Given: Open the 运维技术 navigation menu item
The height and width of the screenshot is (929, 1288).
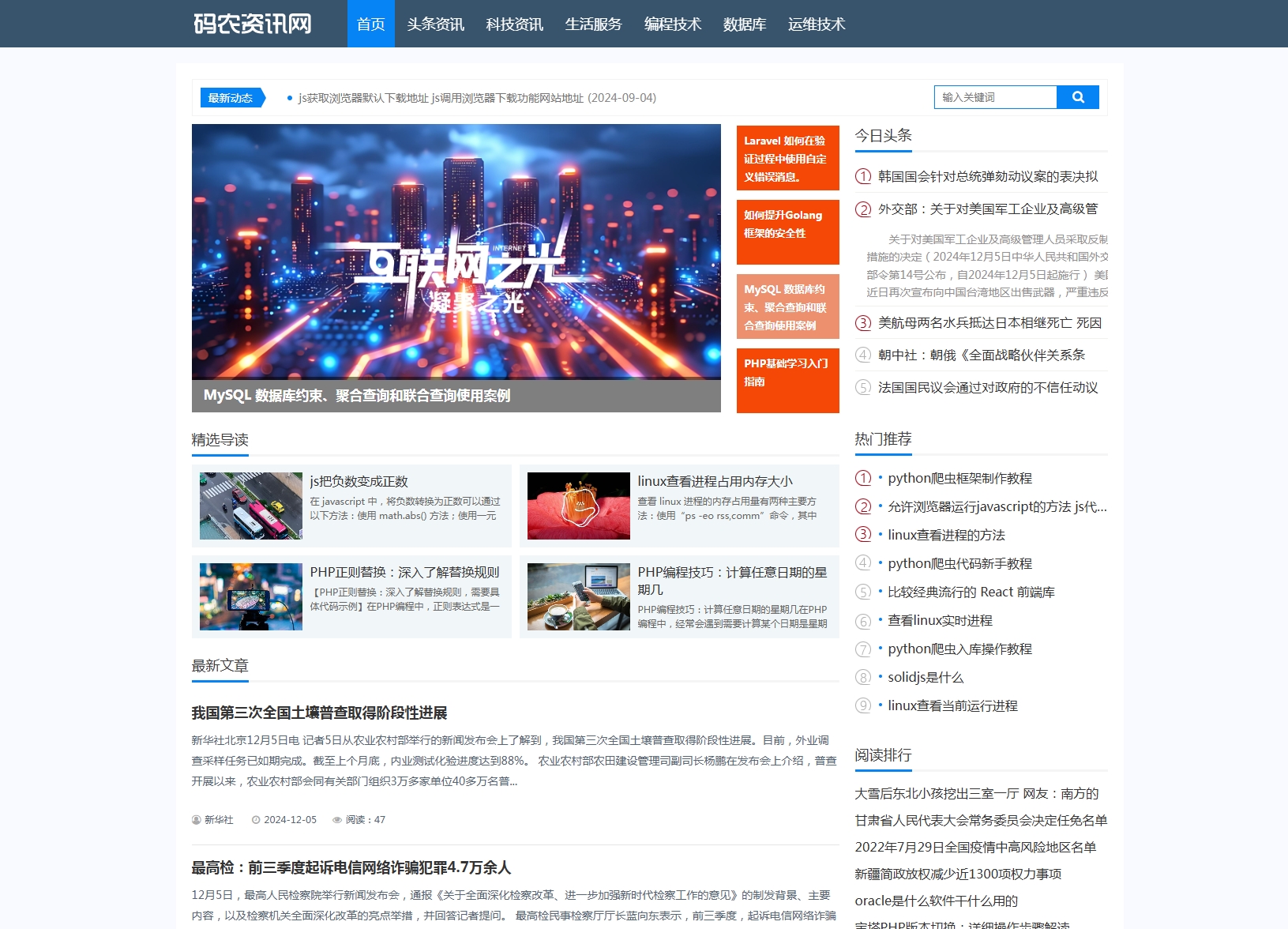Looking at the screenshot, I should (x=817, y=24).
